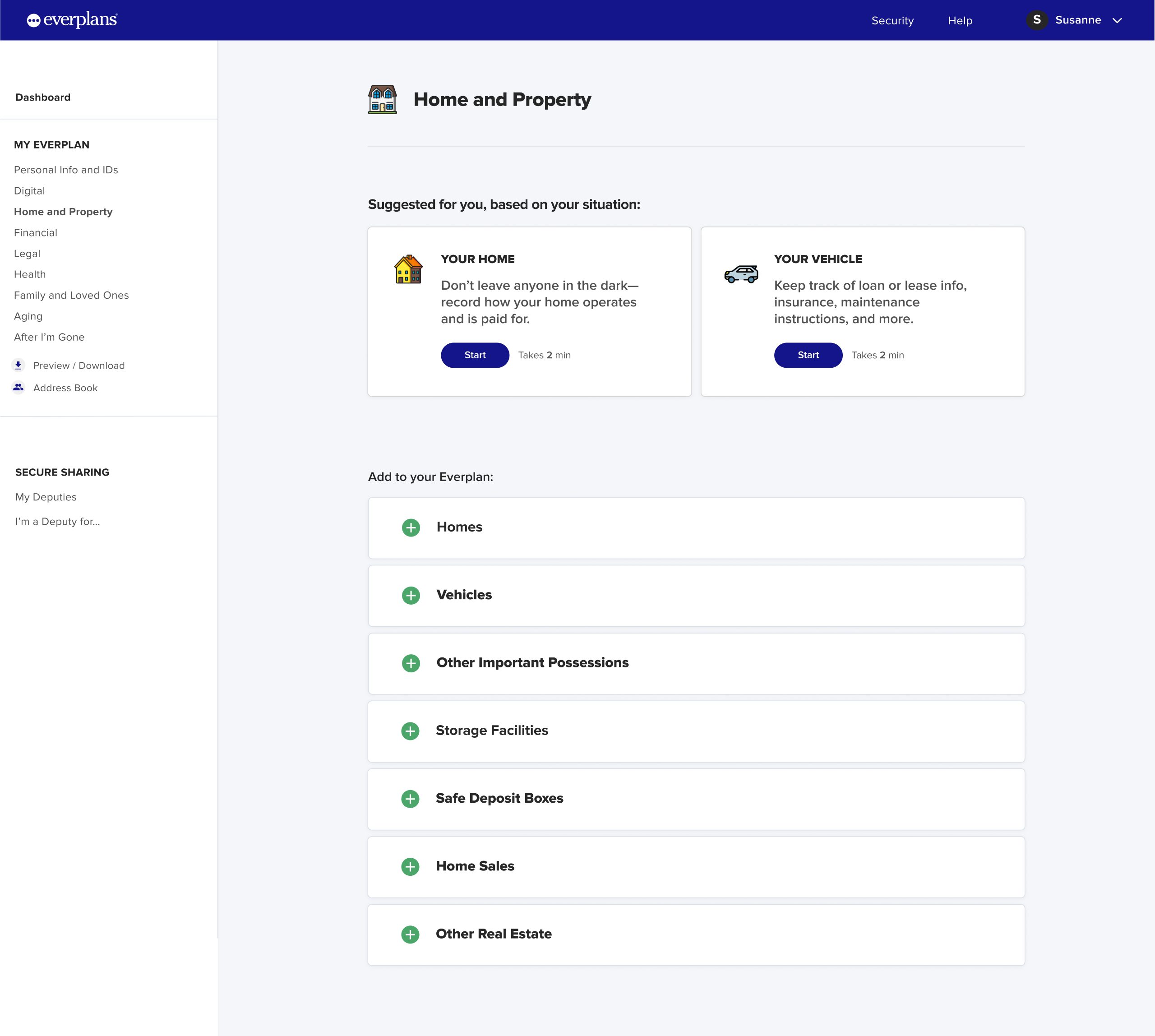Click plus icon for Other Real Estate
This screenshot has height=1036, width=1155.
click(x=411, y=934)
